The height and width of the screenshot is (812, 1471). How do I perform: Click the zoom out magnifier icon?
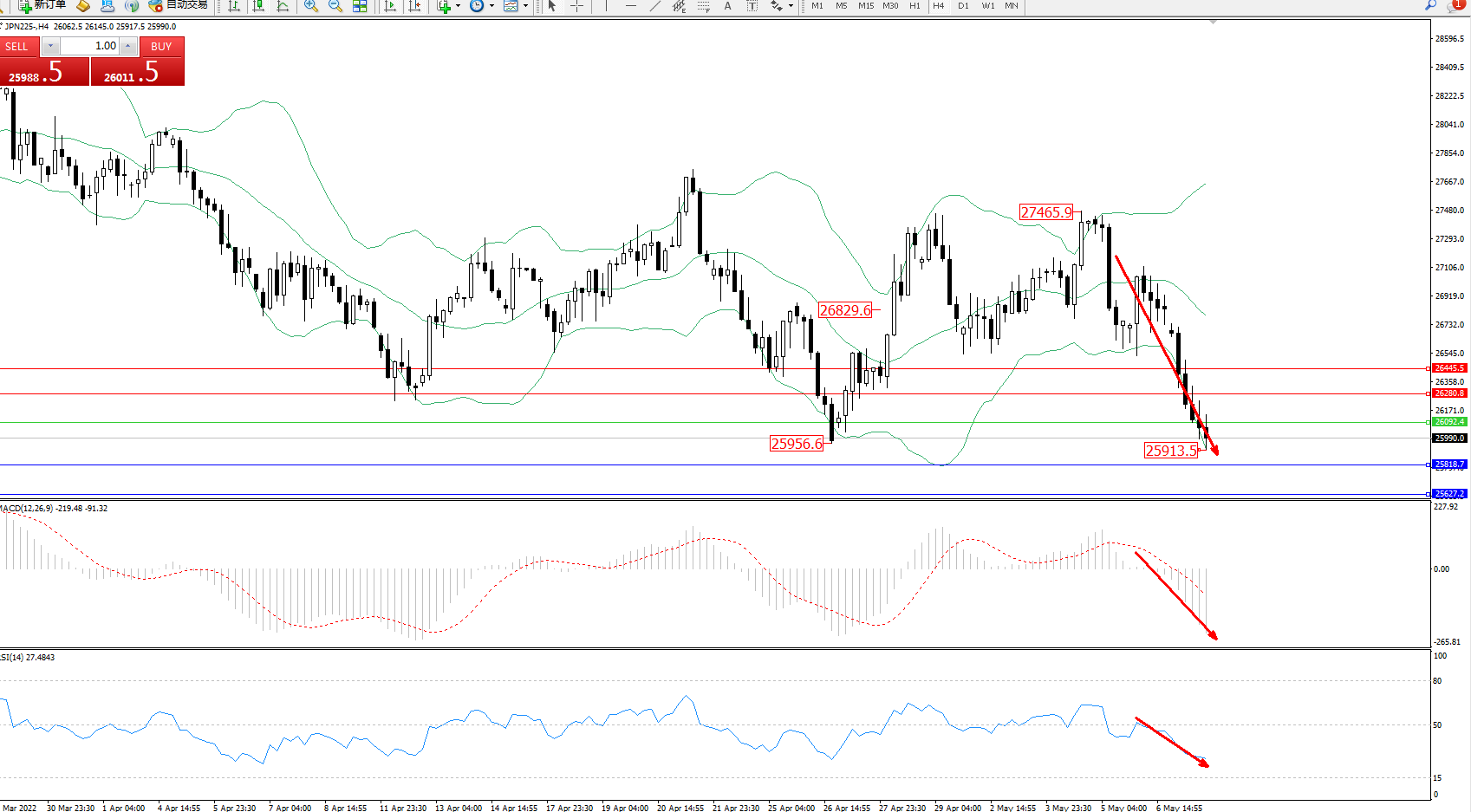[335, 6]
